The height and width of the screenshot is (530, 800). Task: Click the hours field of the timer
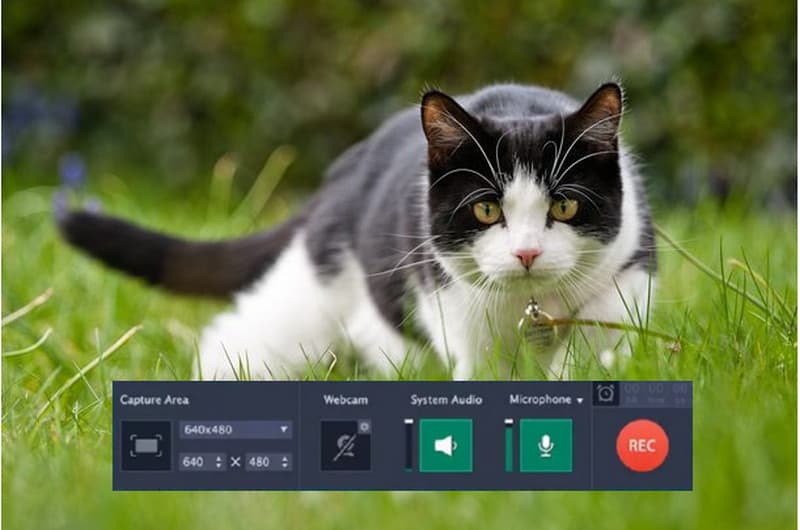(630, 393)
